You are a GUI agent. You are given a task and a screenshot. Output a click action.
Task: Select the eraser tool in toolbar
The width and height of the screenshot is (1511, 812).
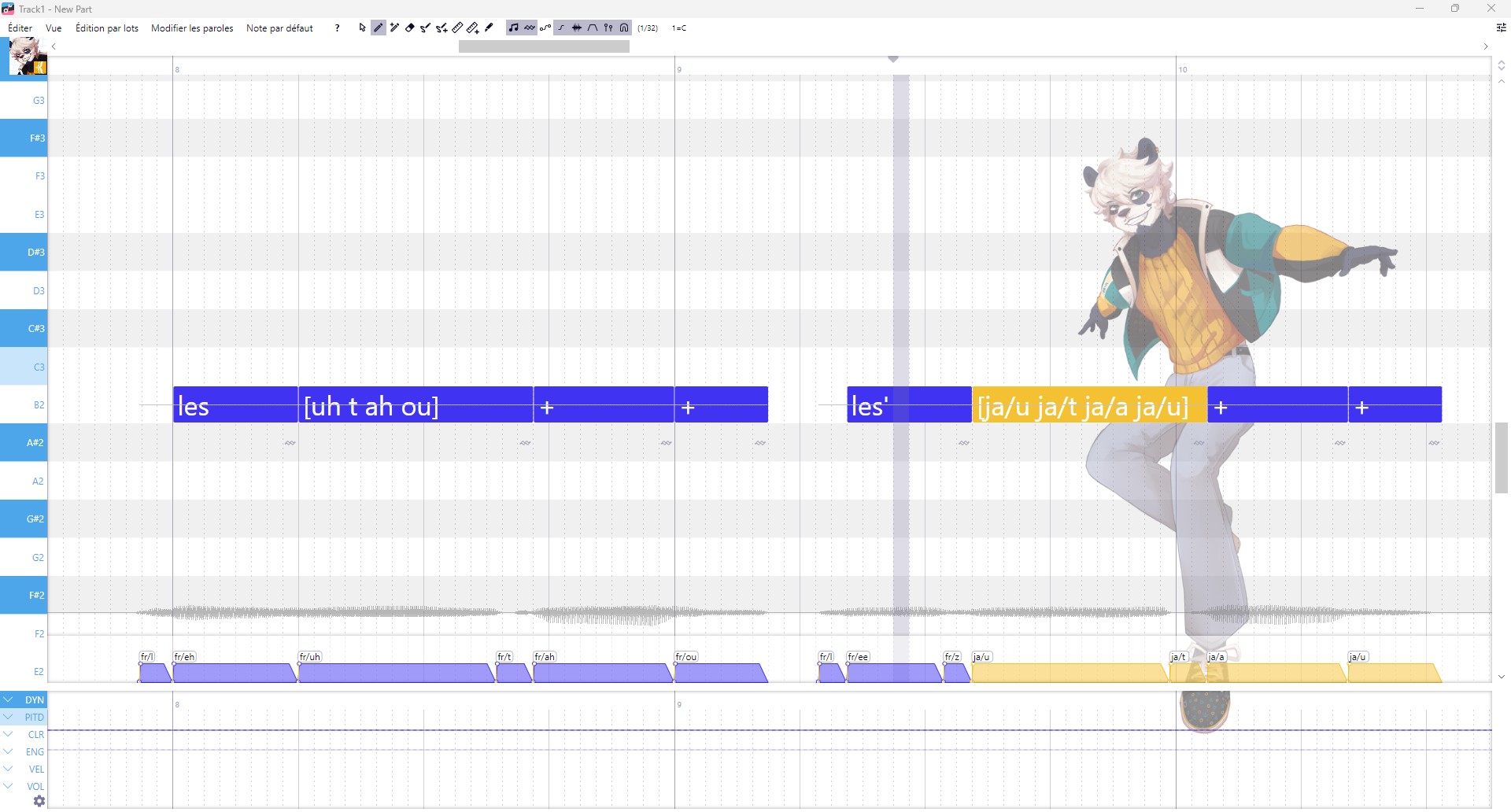409,28
